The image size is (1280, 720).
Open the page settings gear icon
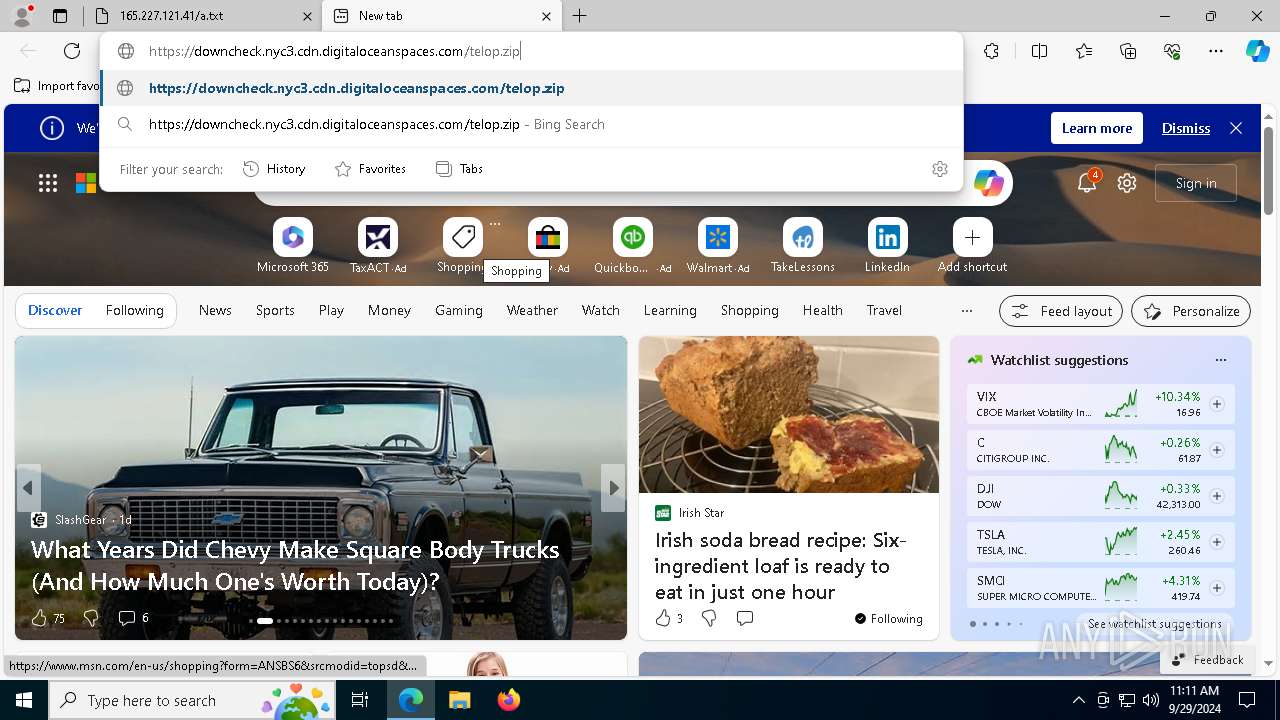(1127, 183)
